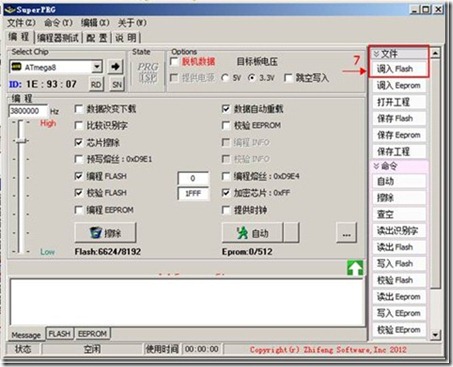Click 读出识别字 in the sidebar
Screen dimensions: 453x367
click(399, 231)
